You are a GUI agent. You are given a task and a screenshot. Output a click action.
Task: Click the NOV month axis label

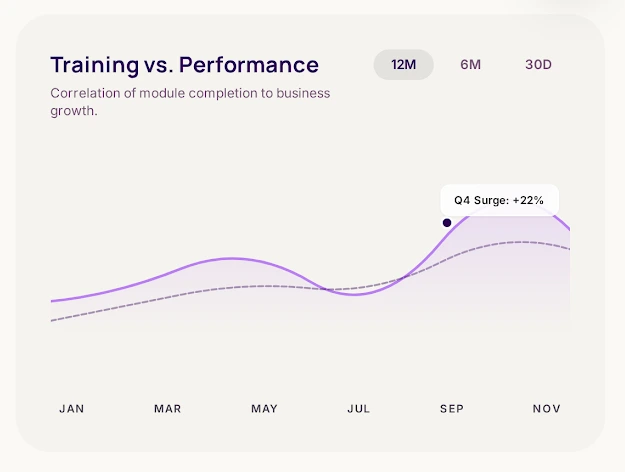click(546, 408)
